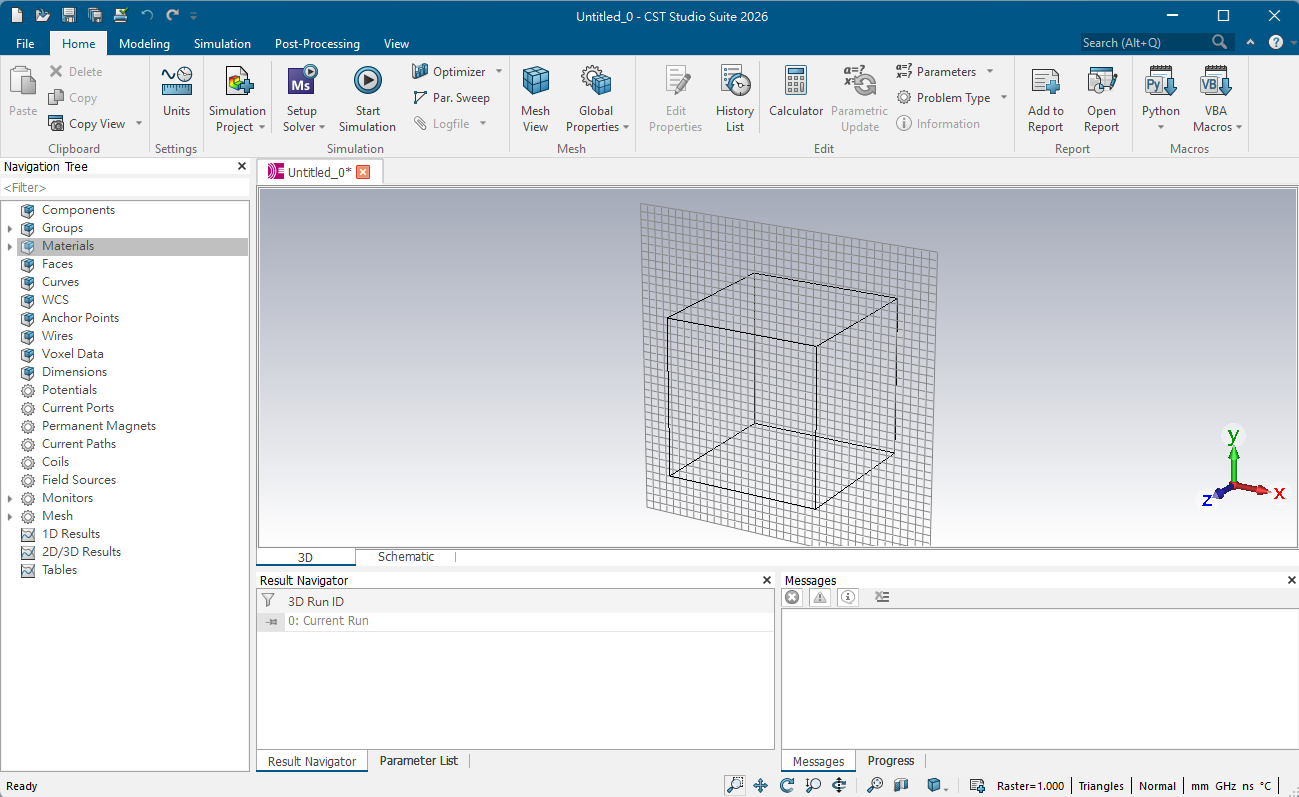
Task: Open the Units settings
Action: click(176, 92)
